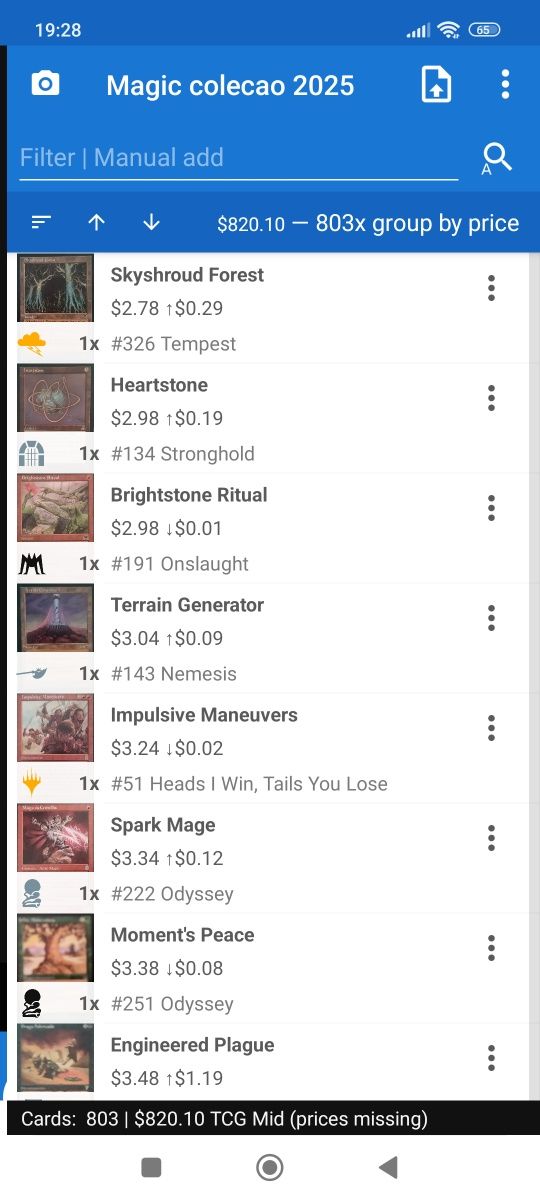
Task: Tap the Android home button
Action: point(270,1167)
